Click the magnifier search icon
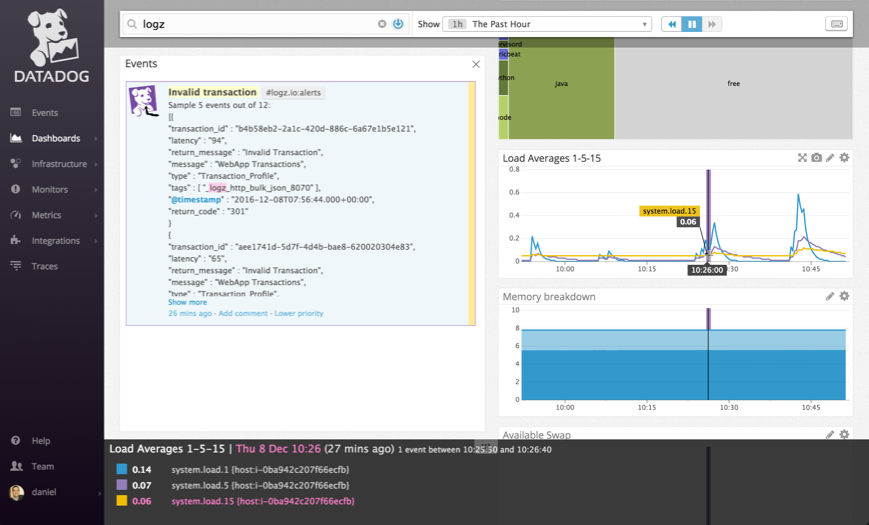The image size is (869, 525). (132, 24)
